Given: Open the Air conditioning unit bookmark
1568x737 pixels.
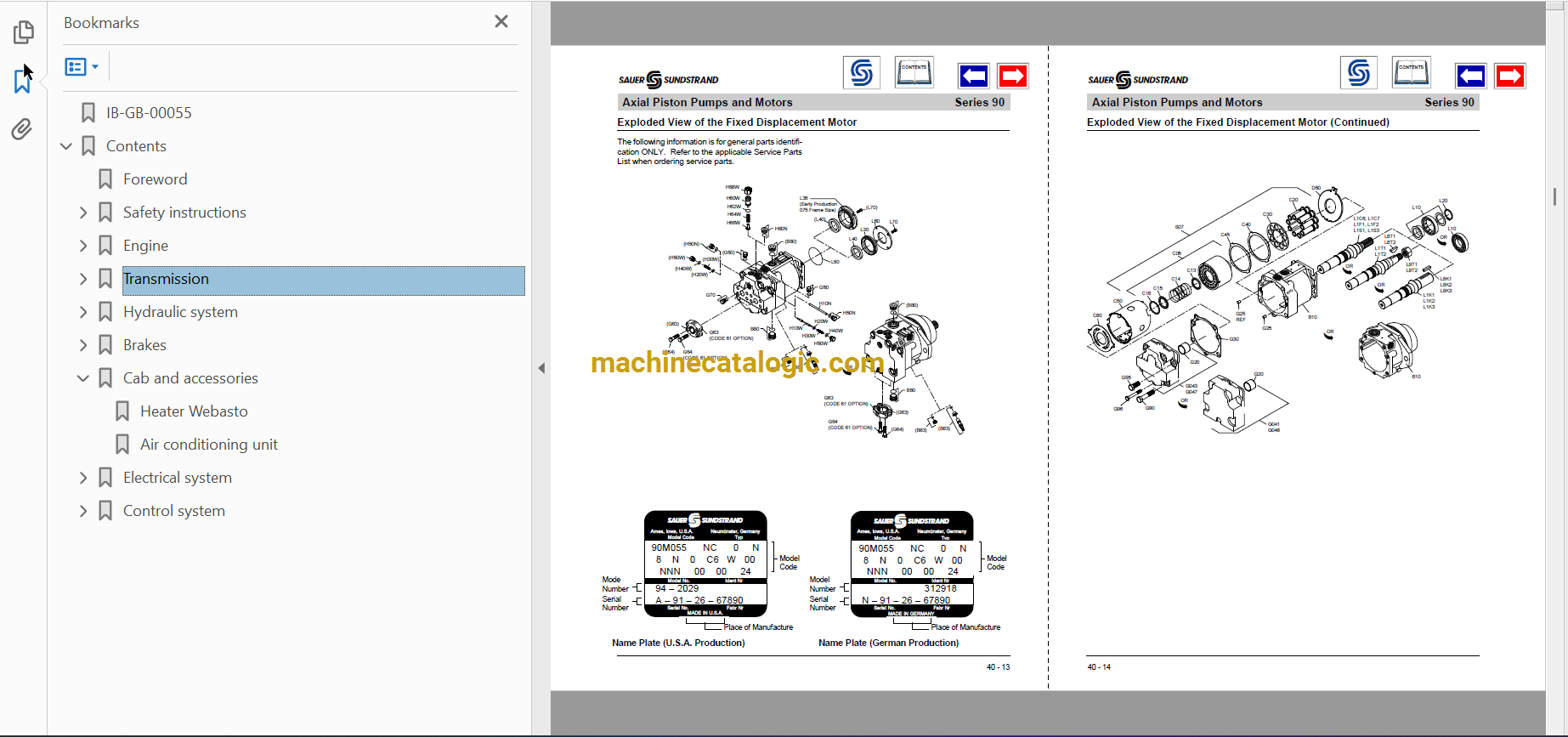Looking at the screenshot, I should click(209, 445).
